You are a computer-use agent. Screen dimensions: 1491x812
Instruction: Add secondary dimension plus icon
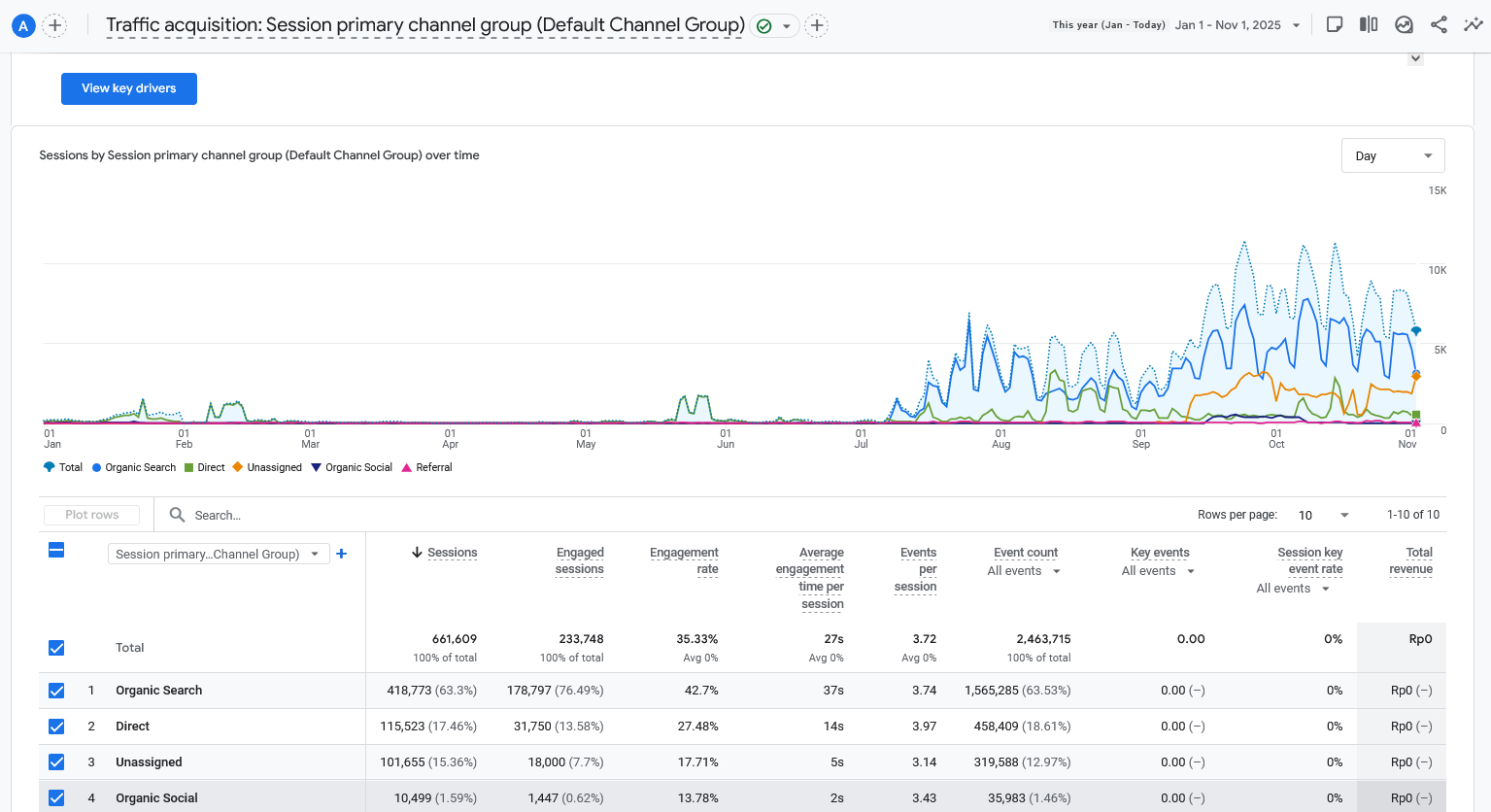point(342,554)
